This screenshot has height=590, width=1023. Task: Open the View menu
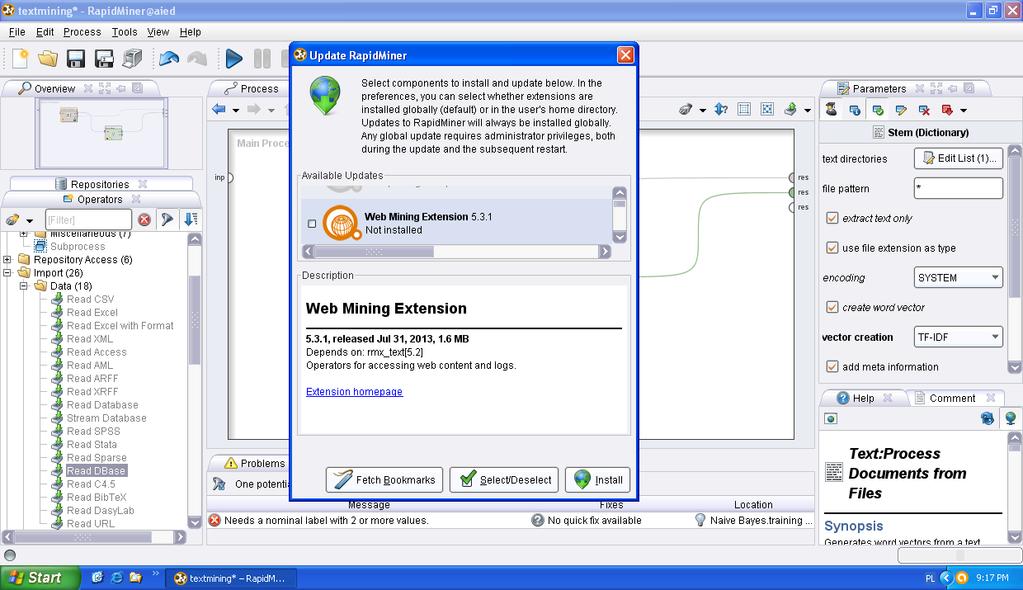[x=158, y=31]
